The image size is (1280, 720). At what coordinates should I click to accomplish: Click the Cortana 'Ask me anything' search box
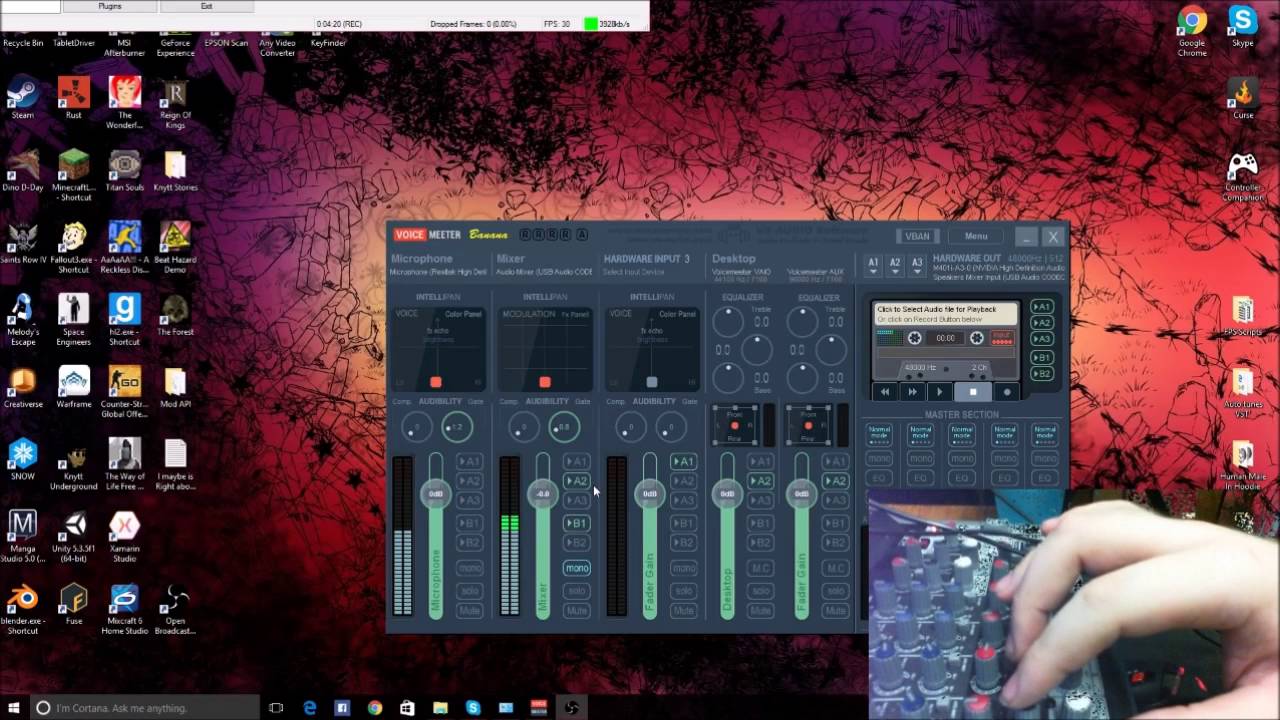click(x=144, y=708)
